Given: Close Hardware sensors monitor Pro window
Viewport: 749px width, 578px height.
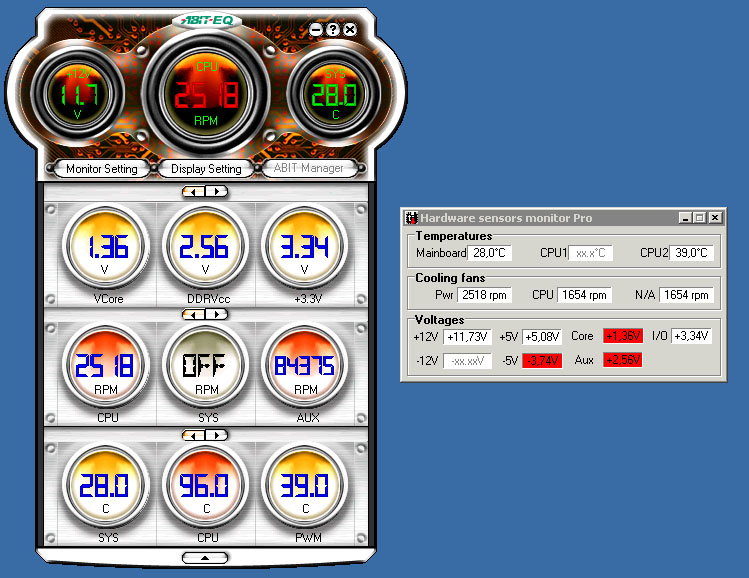Looking at the screenshot, I should (715, 218).
